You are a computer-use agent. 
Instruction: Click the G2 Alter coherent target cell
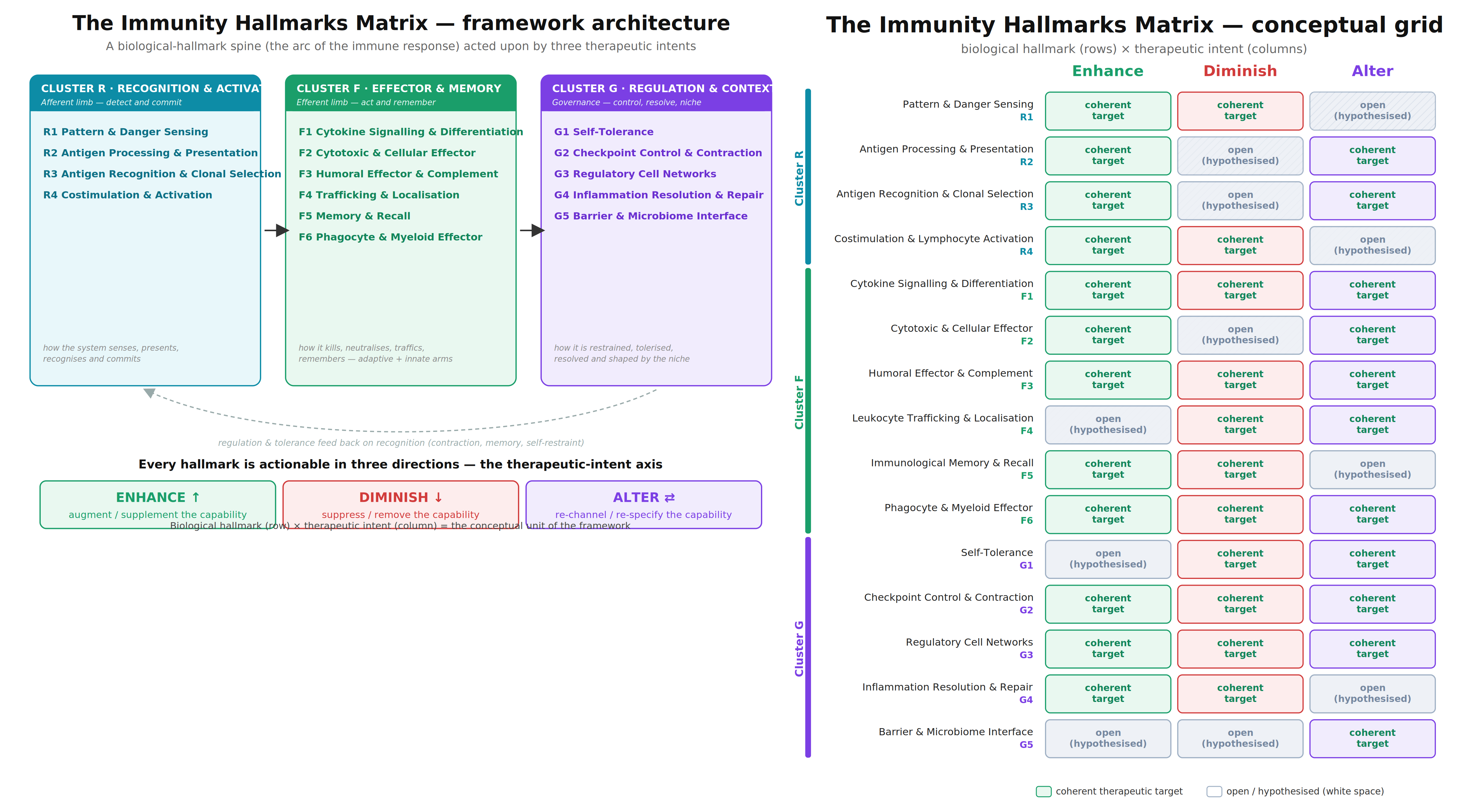coord(1372,604)
